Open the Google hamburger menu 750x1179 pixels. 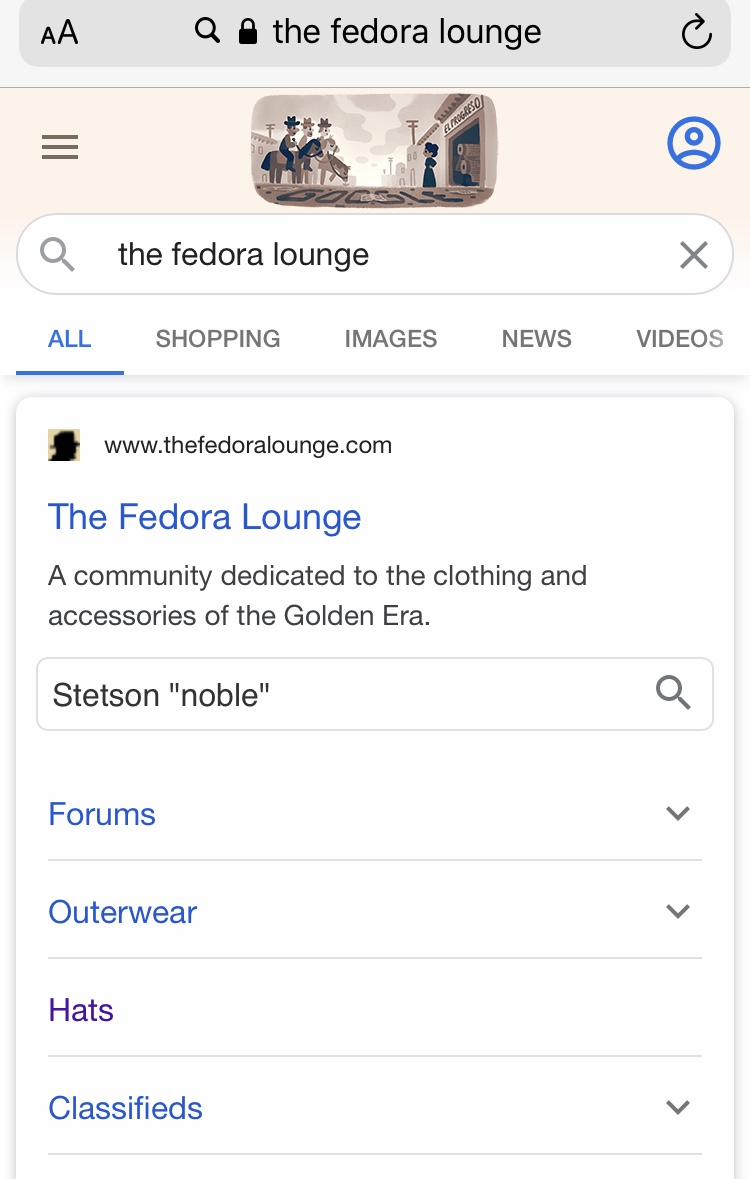60,147
